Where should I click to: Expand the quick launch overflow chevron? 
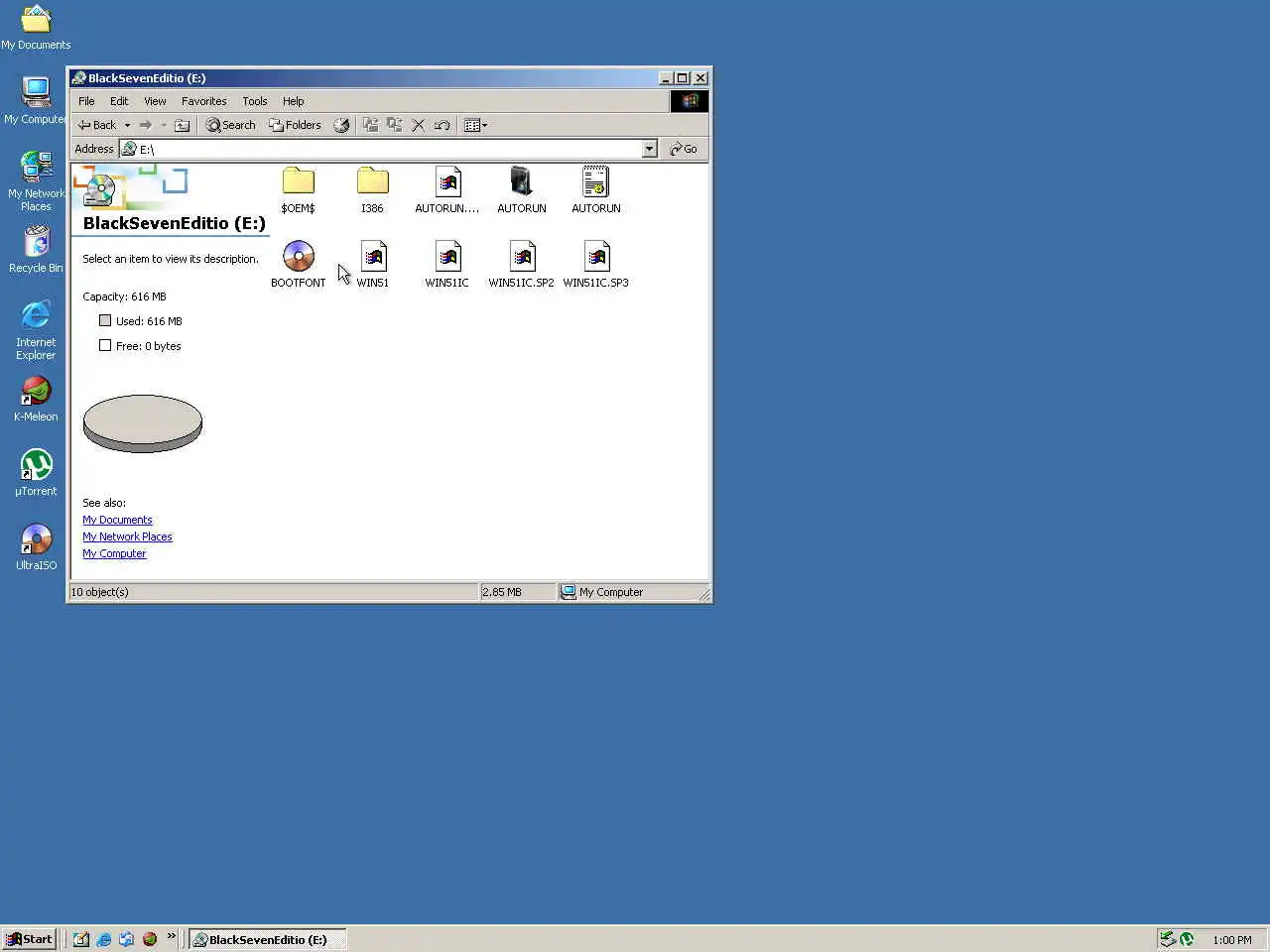[x=171, y=936]
